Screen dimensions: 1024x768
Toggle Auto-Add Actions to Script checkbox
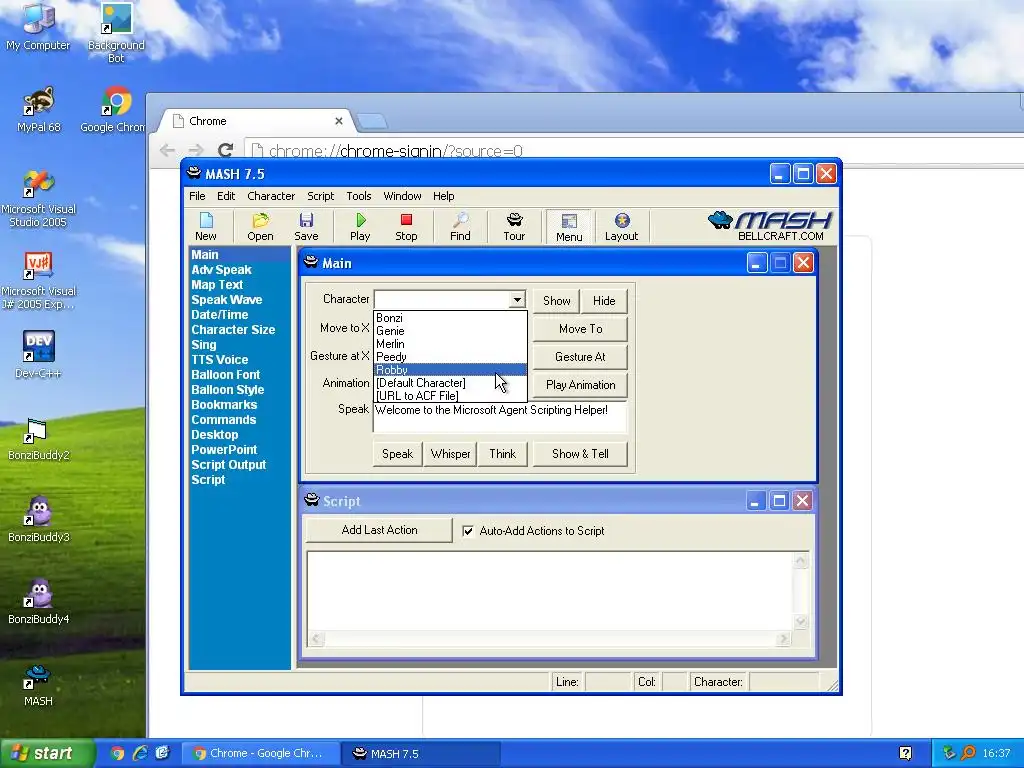point(468,531)
